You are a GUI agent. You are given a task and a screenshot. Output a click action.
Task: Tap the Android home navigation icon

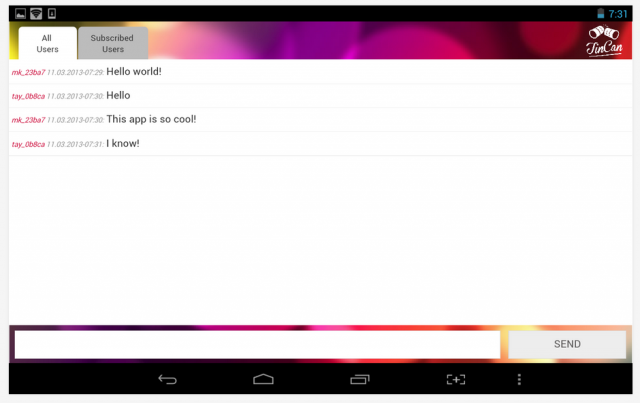coord(263,379)
